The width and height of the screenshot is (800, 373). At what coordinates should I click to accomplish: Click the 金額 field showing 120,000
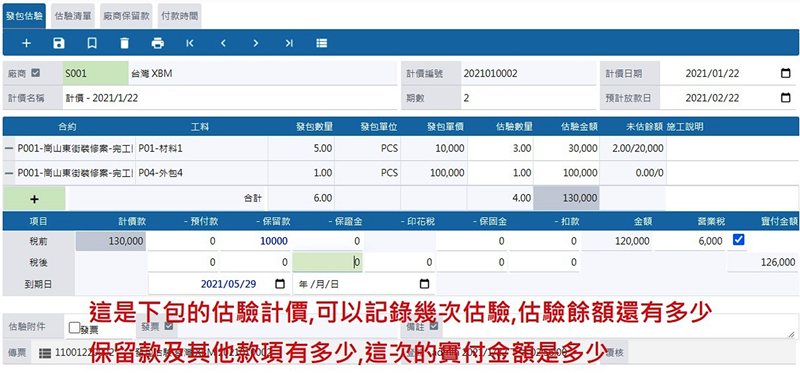click(617, 241)
